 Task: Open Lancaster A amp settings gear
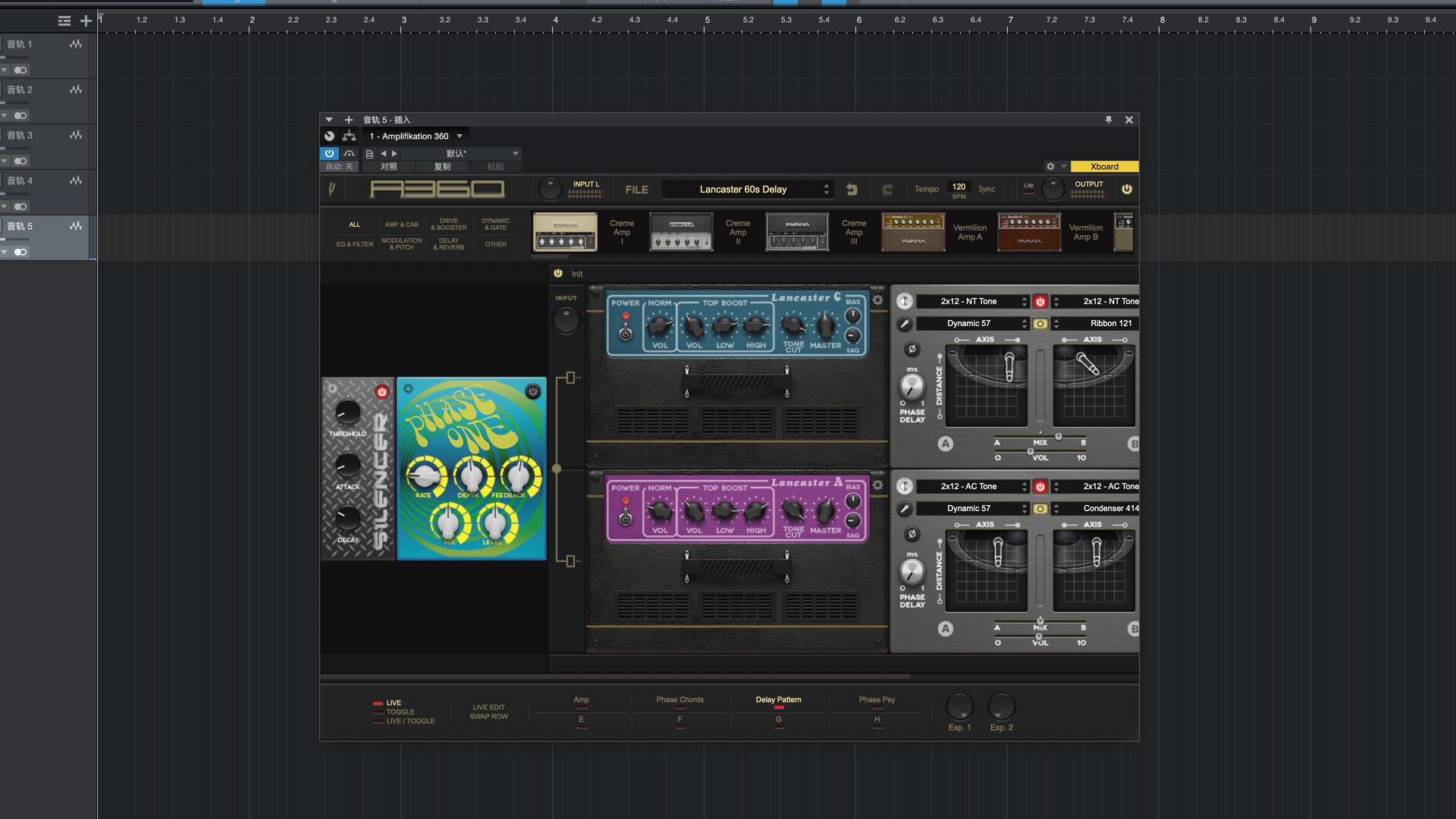click(x=877, y=485)
